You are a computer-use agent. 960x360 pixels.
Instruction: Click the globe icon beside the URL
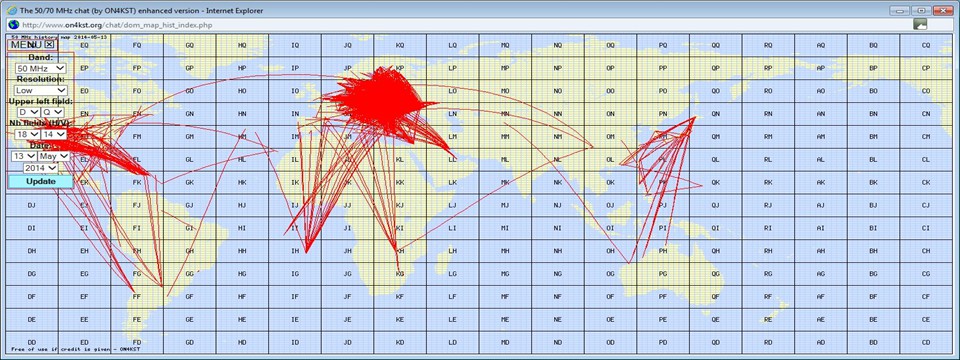tap(12, 24)
